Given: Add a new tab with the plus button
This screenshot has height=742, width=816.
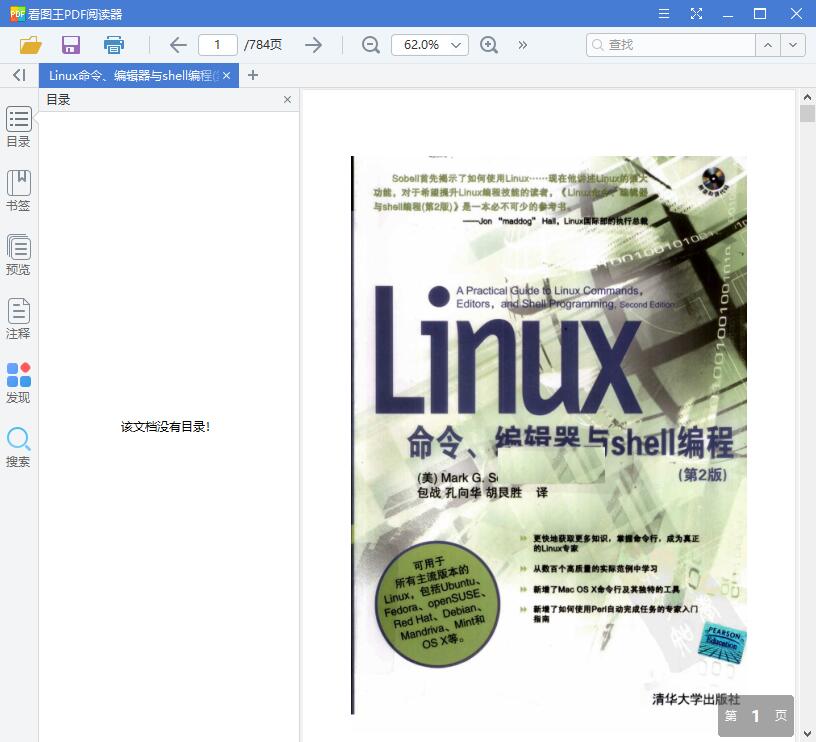Looking at the screenshot, I should (253, 75).
